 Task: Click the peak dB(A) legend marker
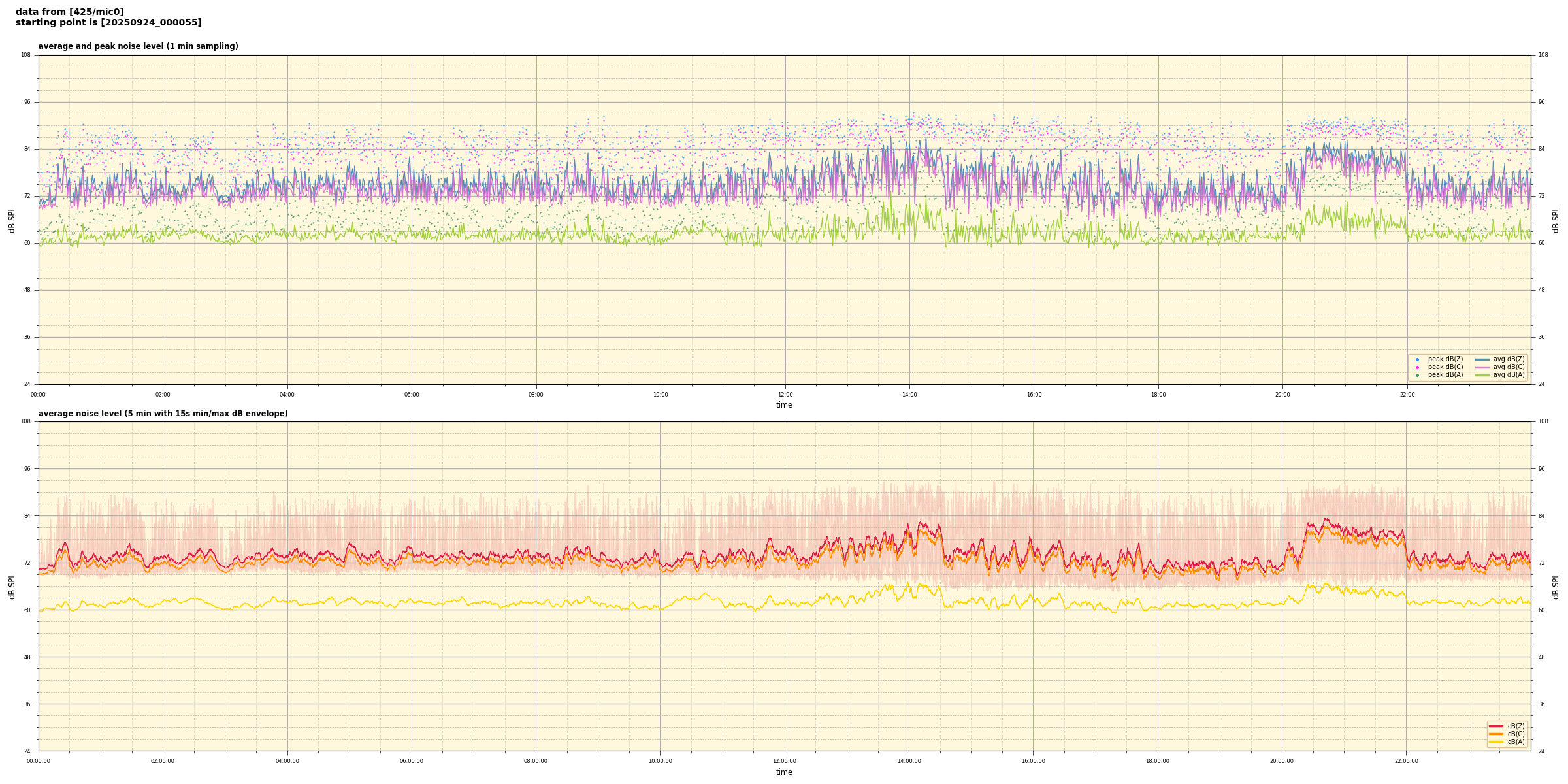coord(1417,375)
